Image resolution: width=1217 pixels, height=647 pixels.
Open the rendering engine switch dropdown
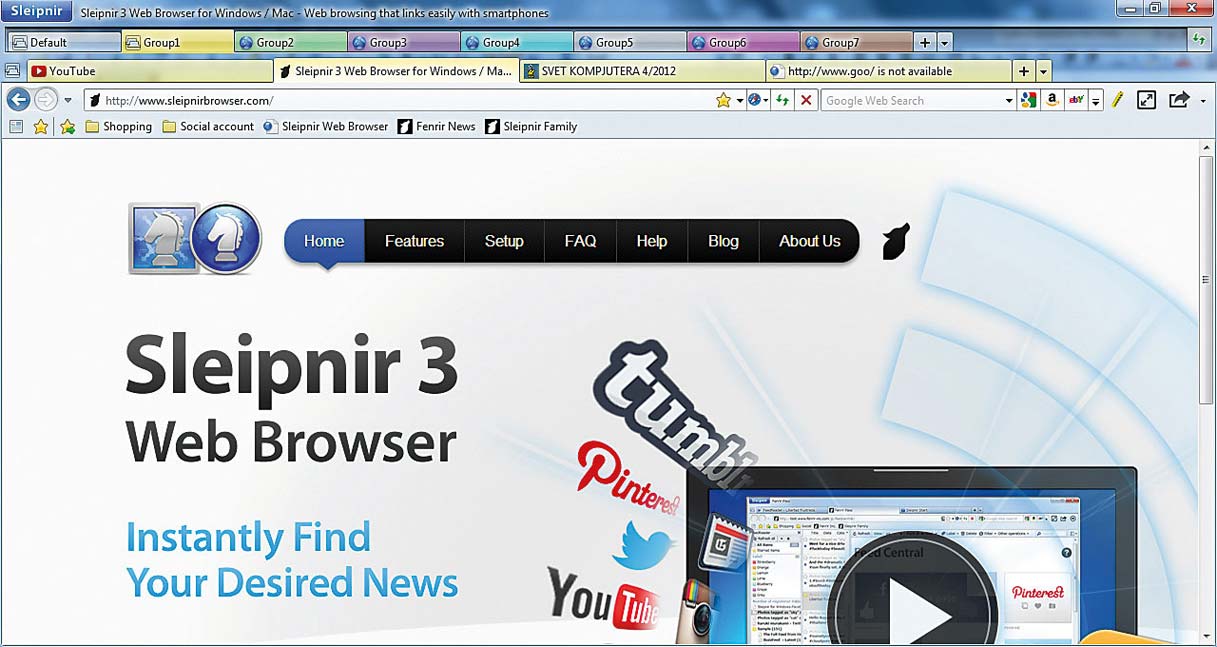click(x=758, y=101)
